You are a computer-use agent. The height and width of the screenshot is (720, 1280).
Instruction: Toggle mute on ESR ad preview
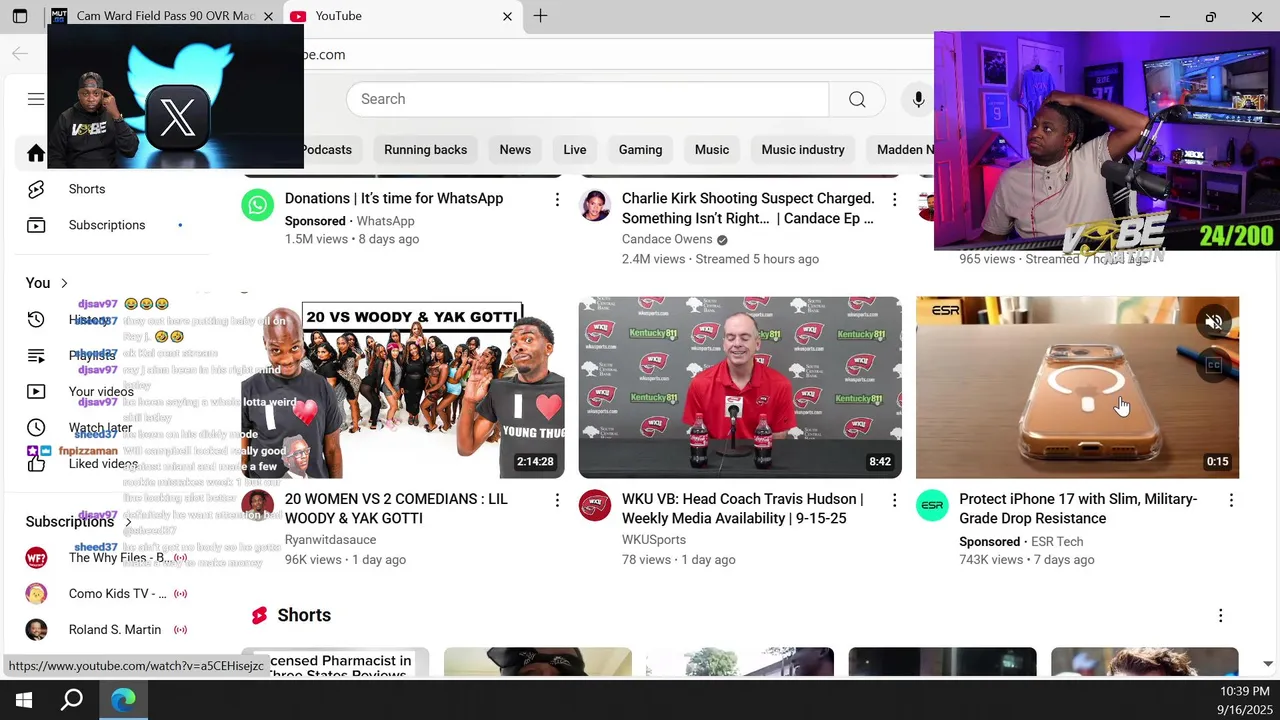1214,322
